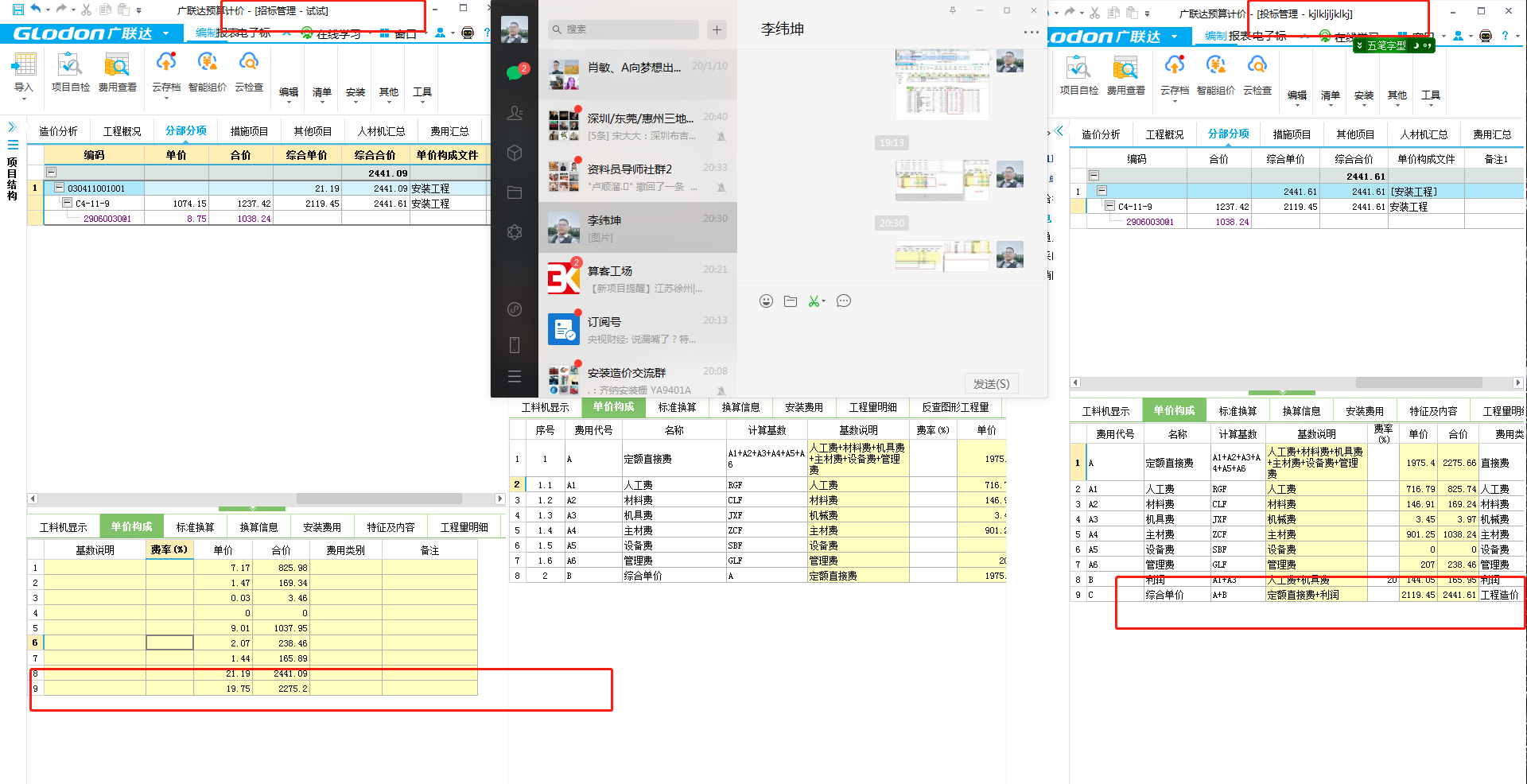Switch to 造价分析 tab in left Glodon window
This screenshot has width=1527, height=784.
coord(58,131)
